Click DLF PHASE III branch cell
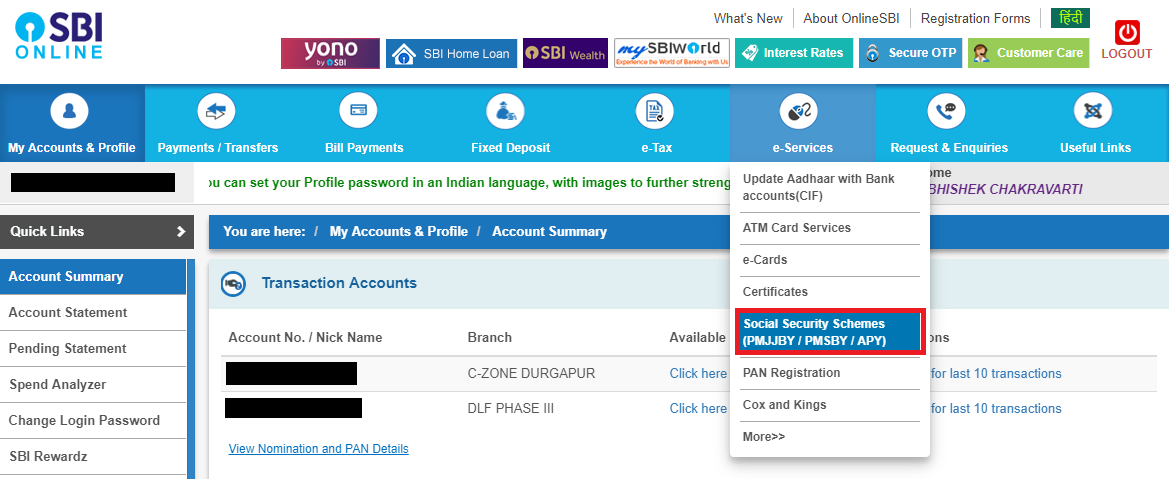 (510, 409)
